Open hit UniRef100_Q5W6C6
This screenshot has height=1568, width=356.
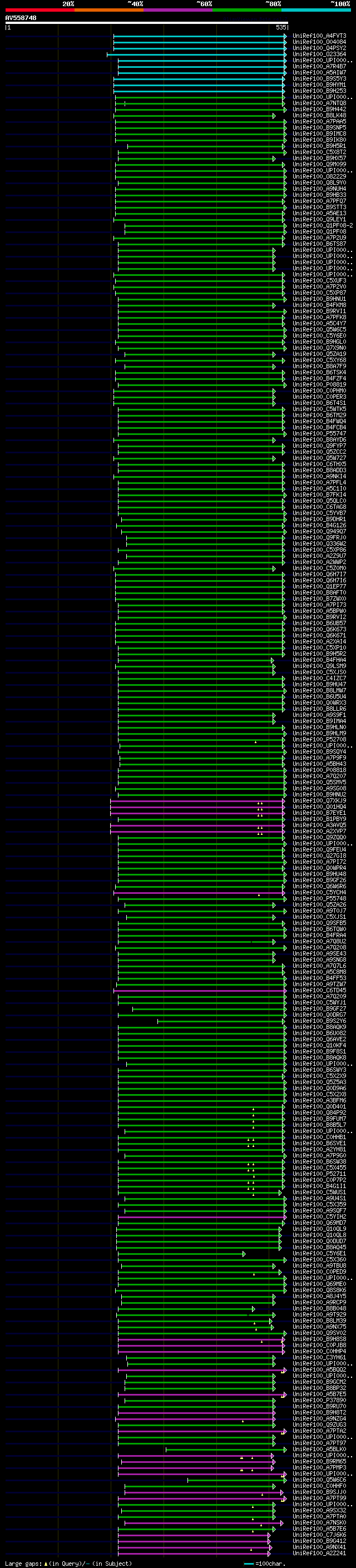pos(319,1480)
